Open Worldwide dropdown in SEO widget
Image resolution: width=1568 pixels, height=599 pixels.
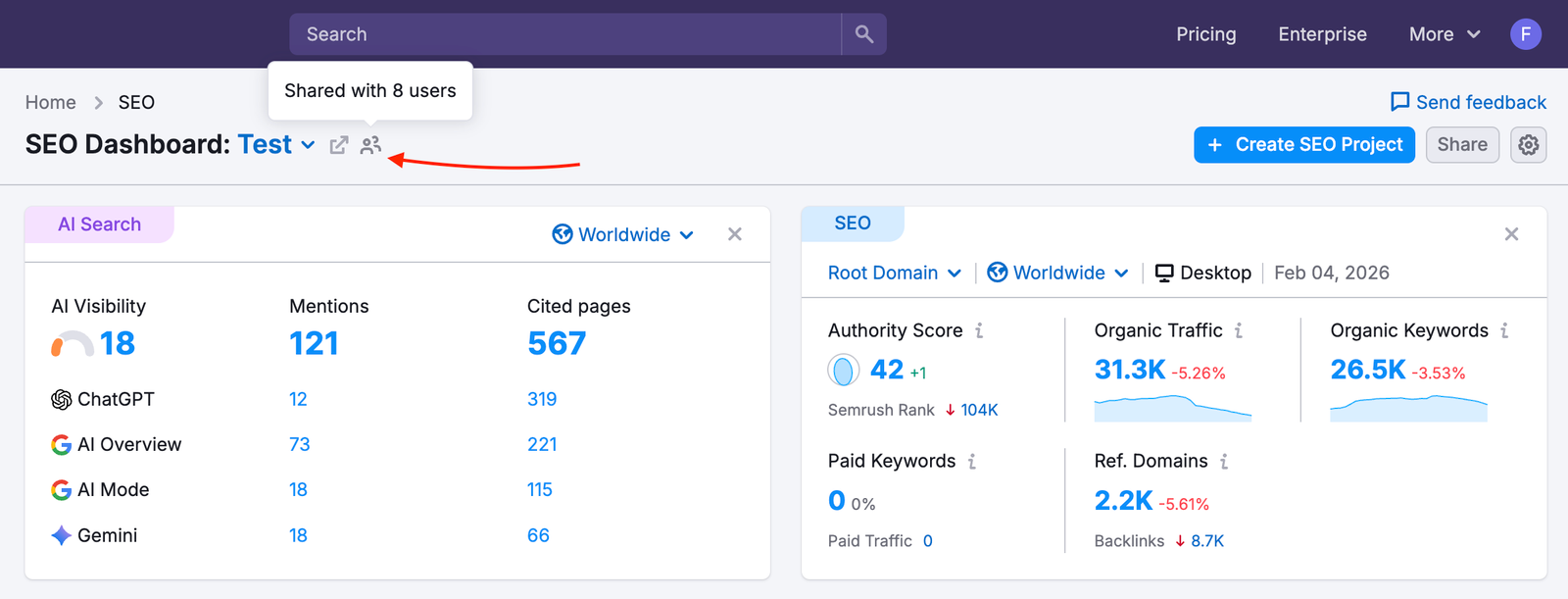(1058, 273)
